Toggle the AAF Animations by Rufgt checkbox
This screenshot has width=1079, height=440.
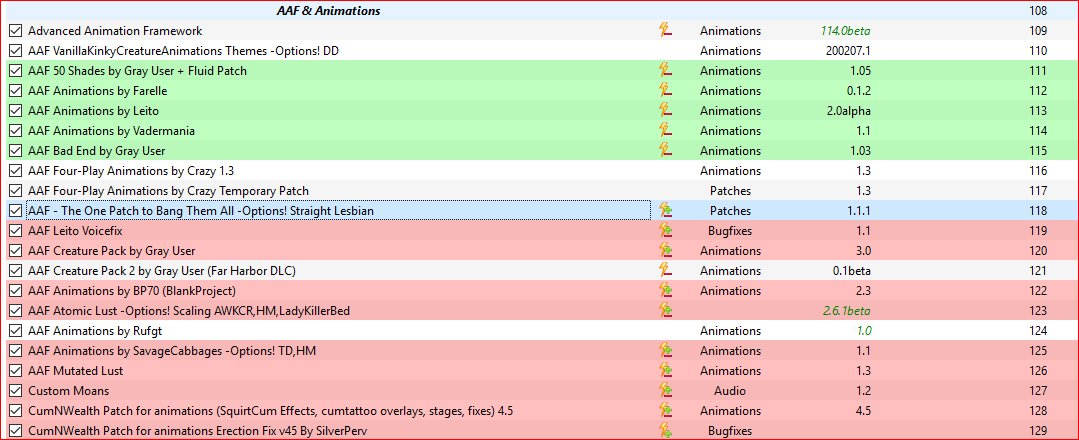(16, 331)
